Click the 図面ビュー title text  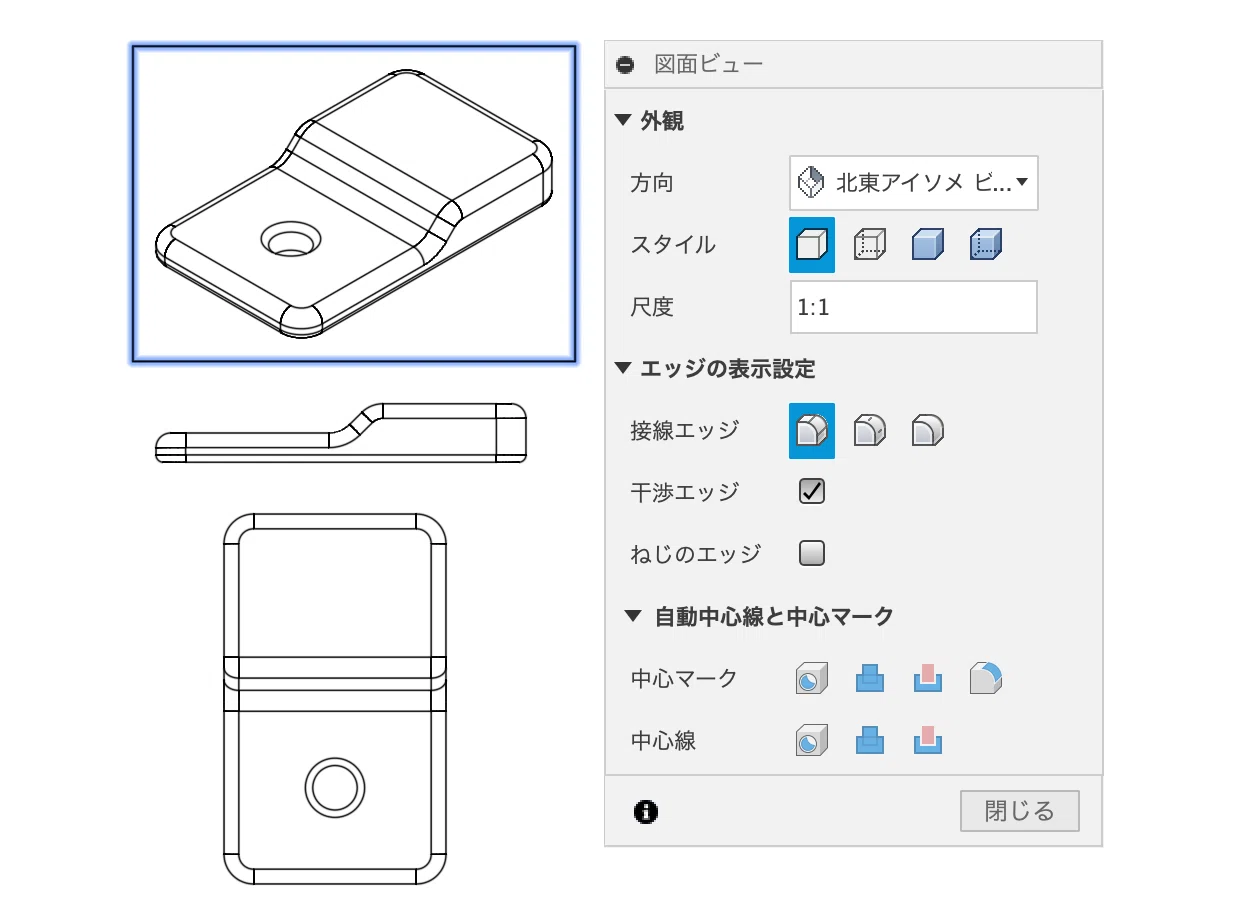[709, 65]
